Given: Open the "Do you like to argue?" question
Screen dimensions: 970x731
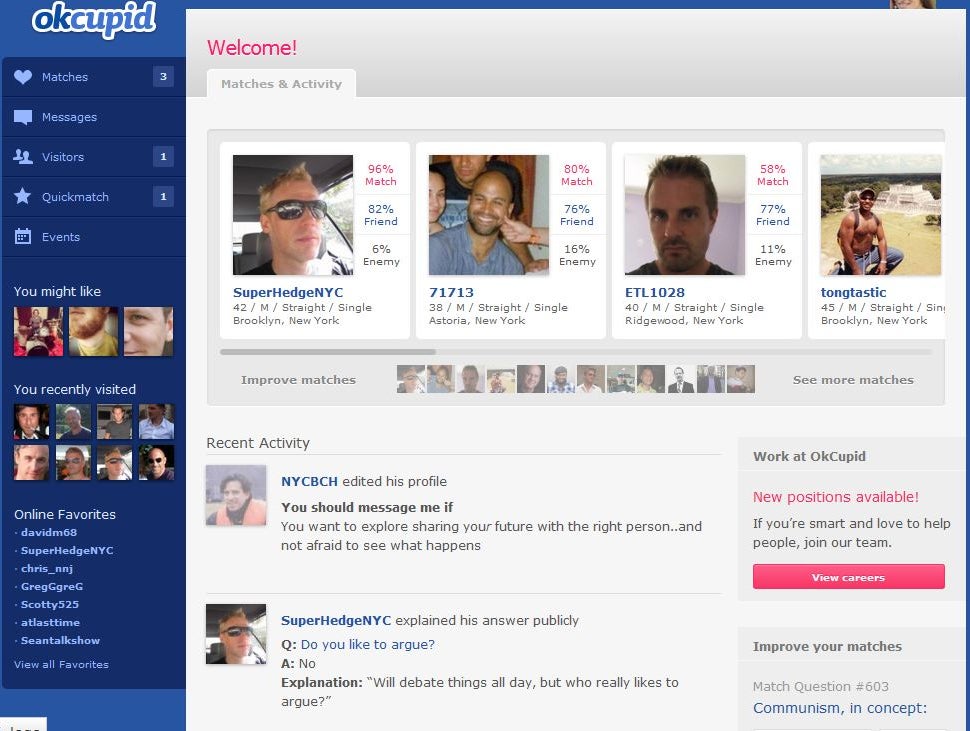Looking at the screenshot, I should point(367,645).
